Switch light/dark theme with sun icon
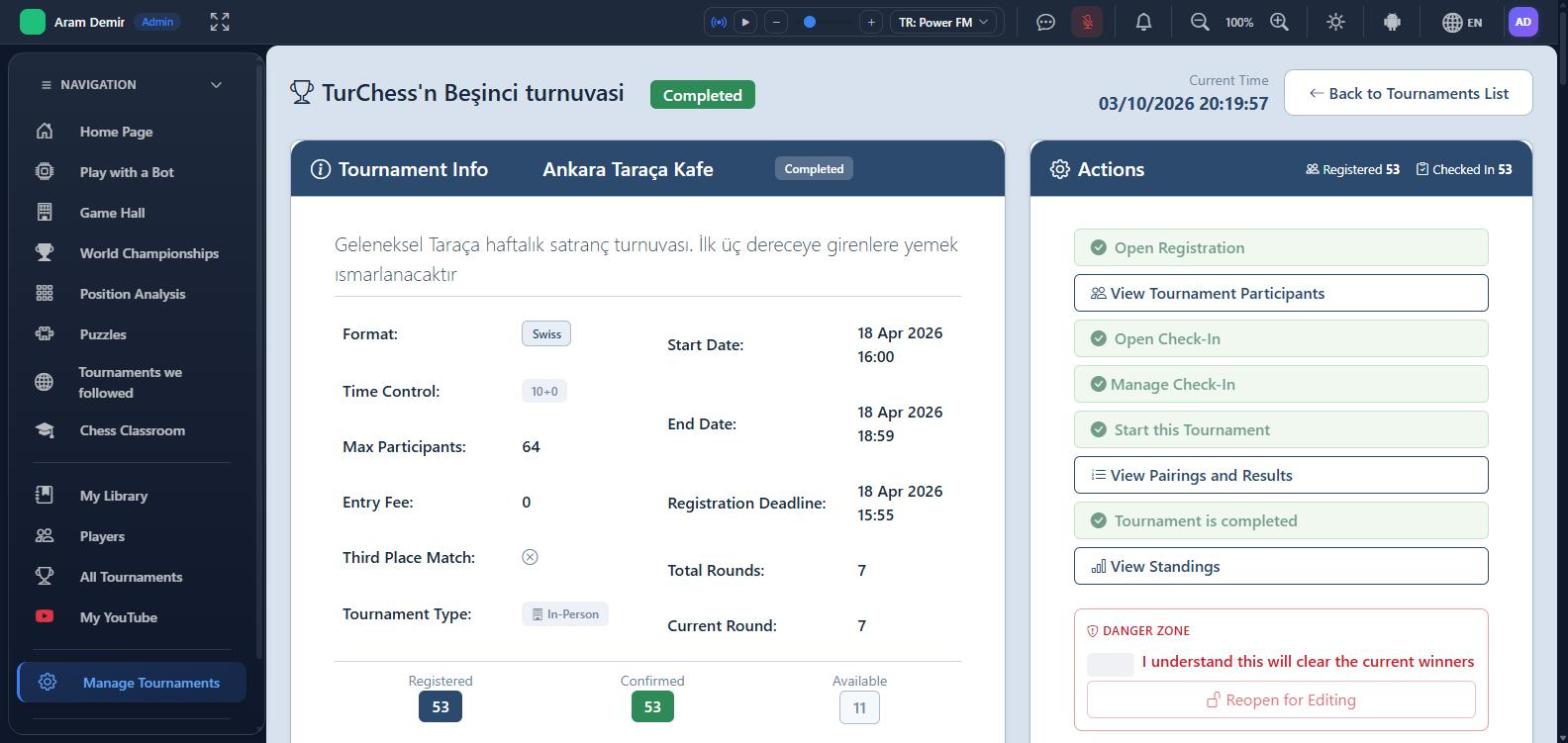The height and width of the screenshot is (743, 1568). pos(1336,22)
